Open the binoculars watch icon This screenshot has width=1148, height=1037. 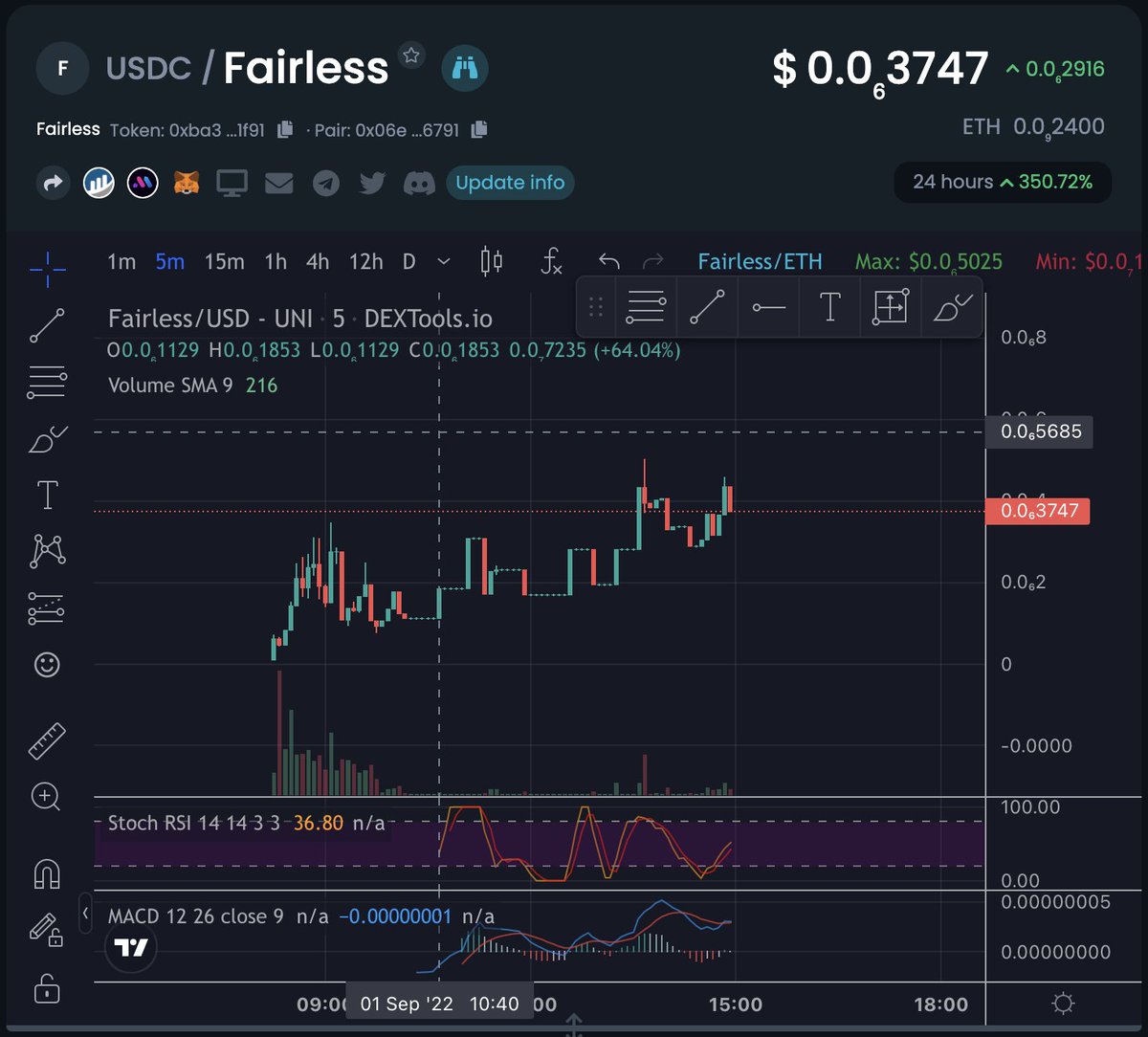tap(465, 69)
